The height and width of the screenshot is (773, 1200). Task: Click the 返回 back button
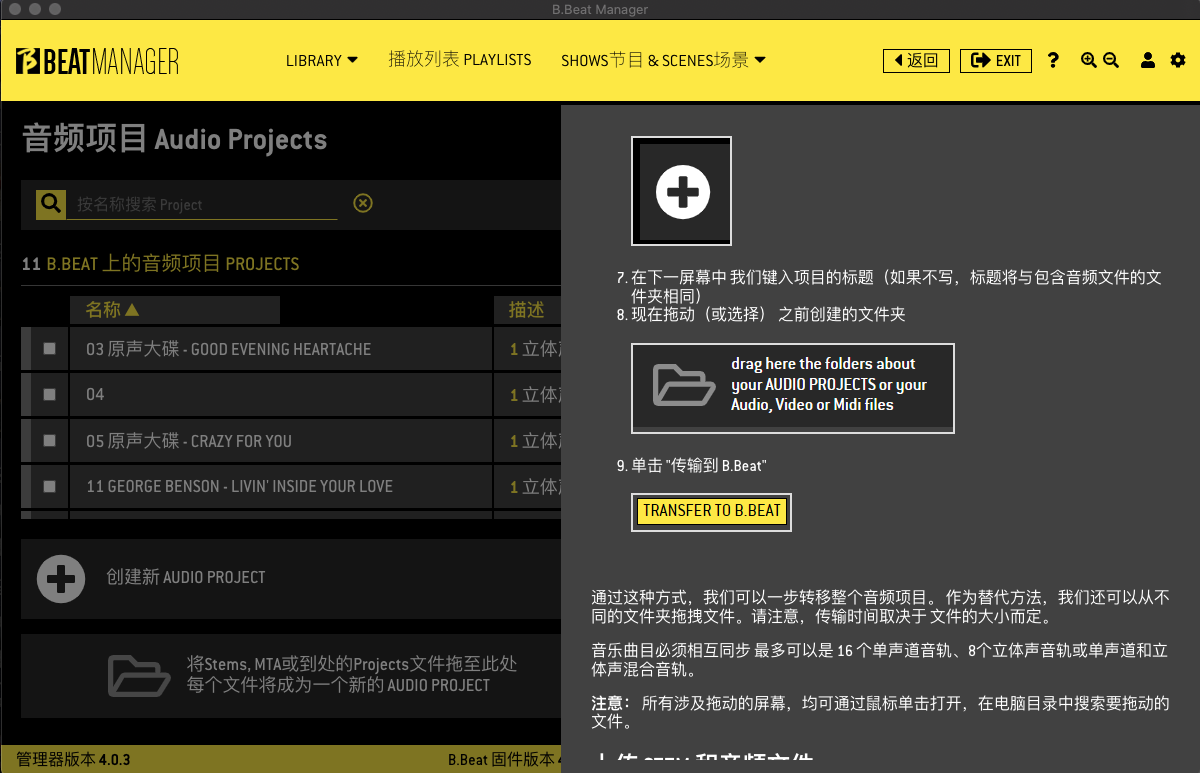click(916, 60)
